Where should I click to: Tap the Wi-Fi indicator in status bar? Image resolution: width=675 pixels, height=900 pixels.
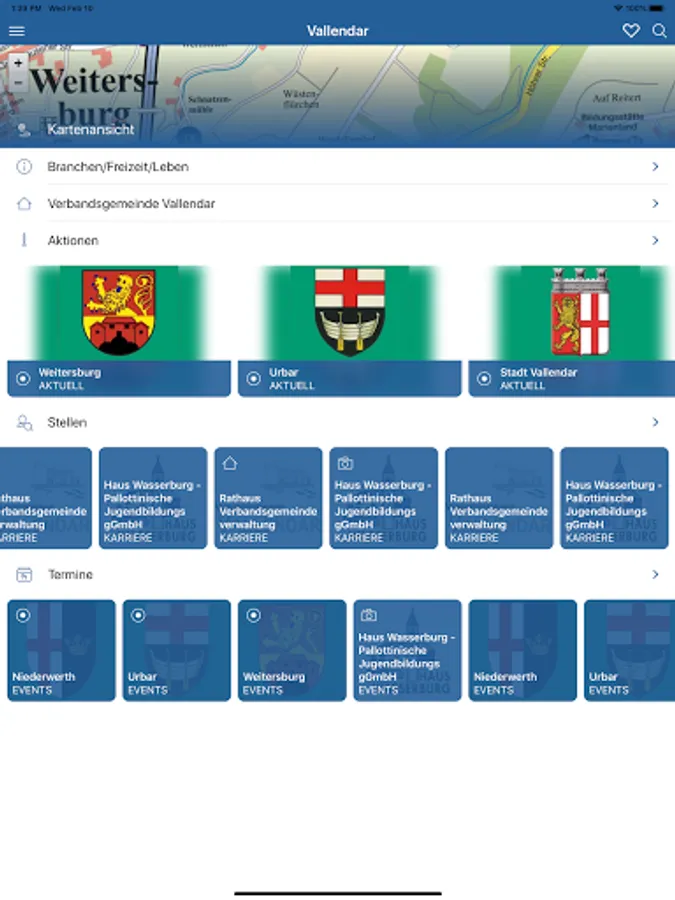pyautogui.click(x=618, y=8)
